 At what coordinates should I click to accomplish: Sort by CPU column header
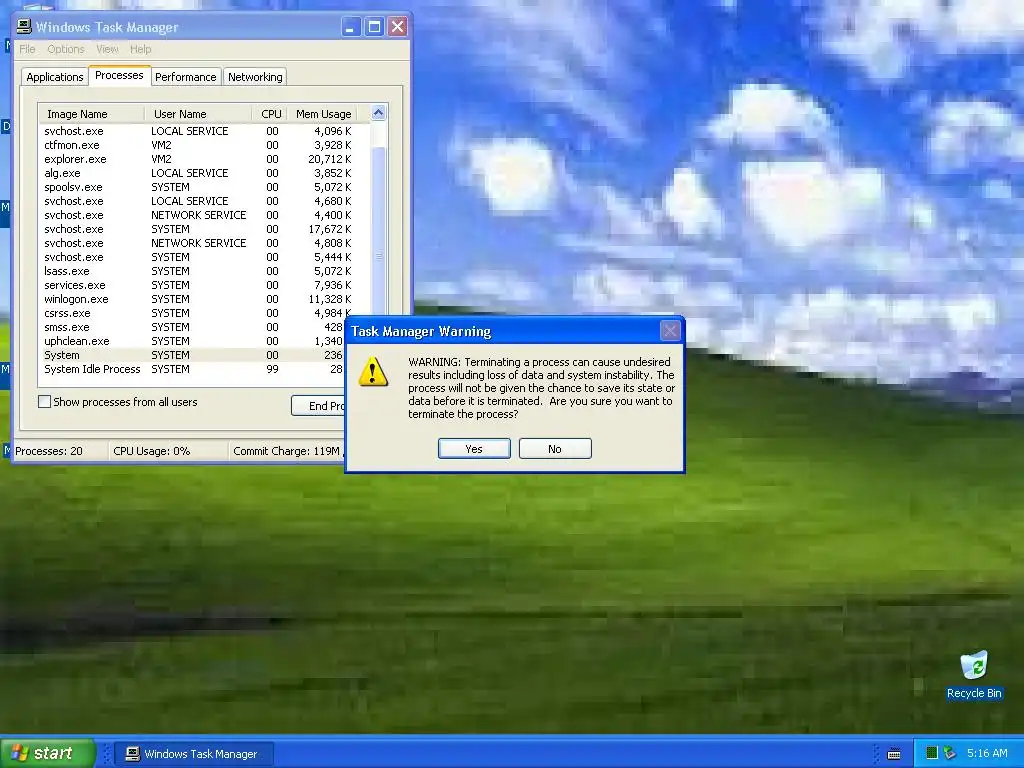(x=270, y=114)
